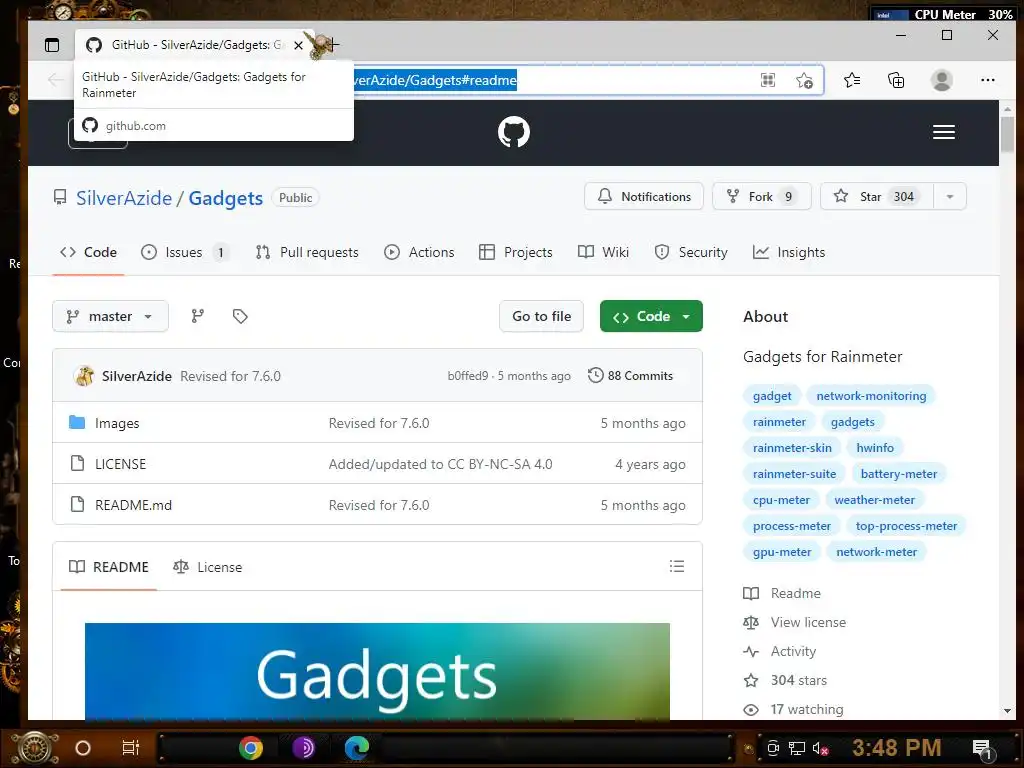Open 'Added/updated to CC BY-NC-SA 4.0' commit message

click(x=440, y=464)
